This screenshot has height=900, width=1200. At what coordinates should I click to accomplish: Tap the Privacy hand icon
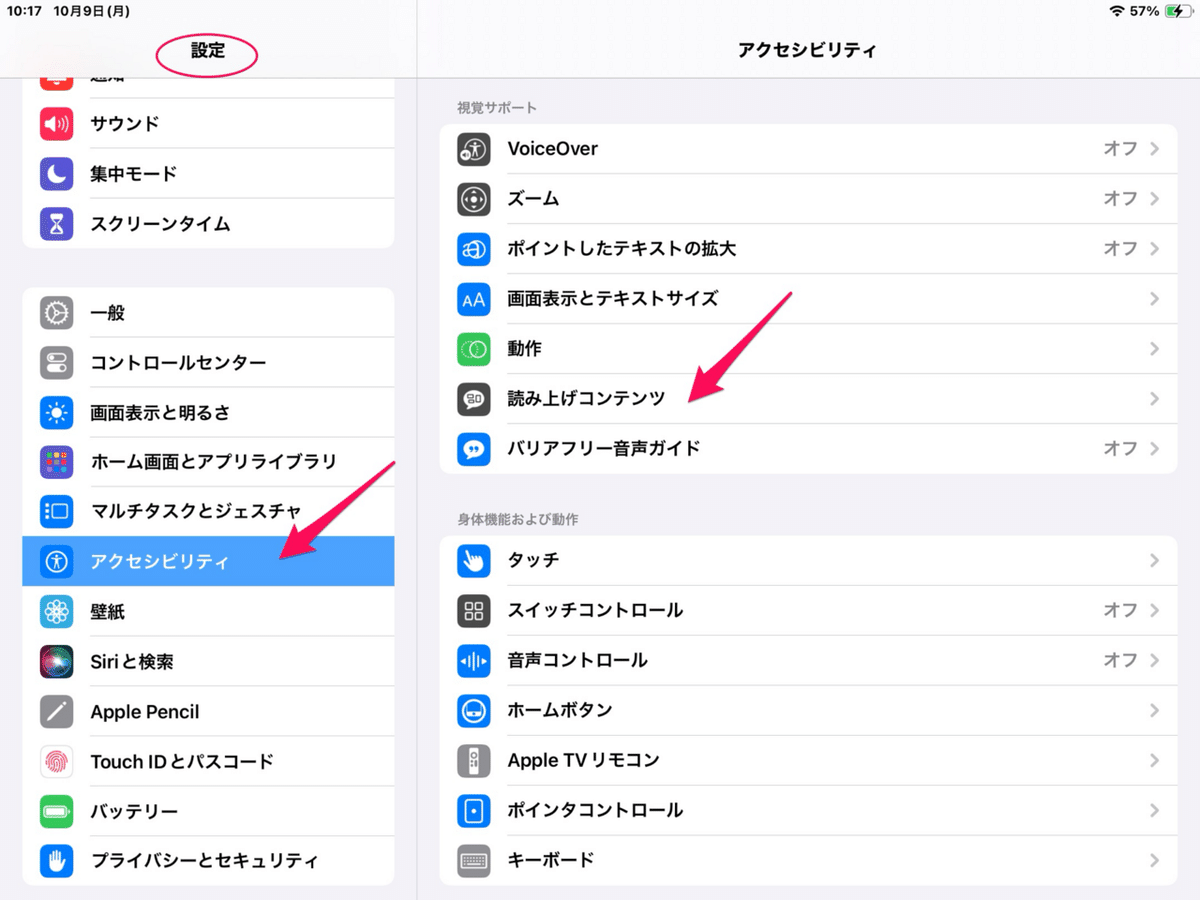click(57, 860)
